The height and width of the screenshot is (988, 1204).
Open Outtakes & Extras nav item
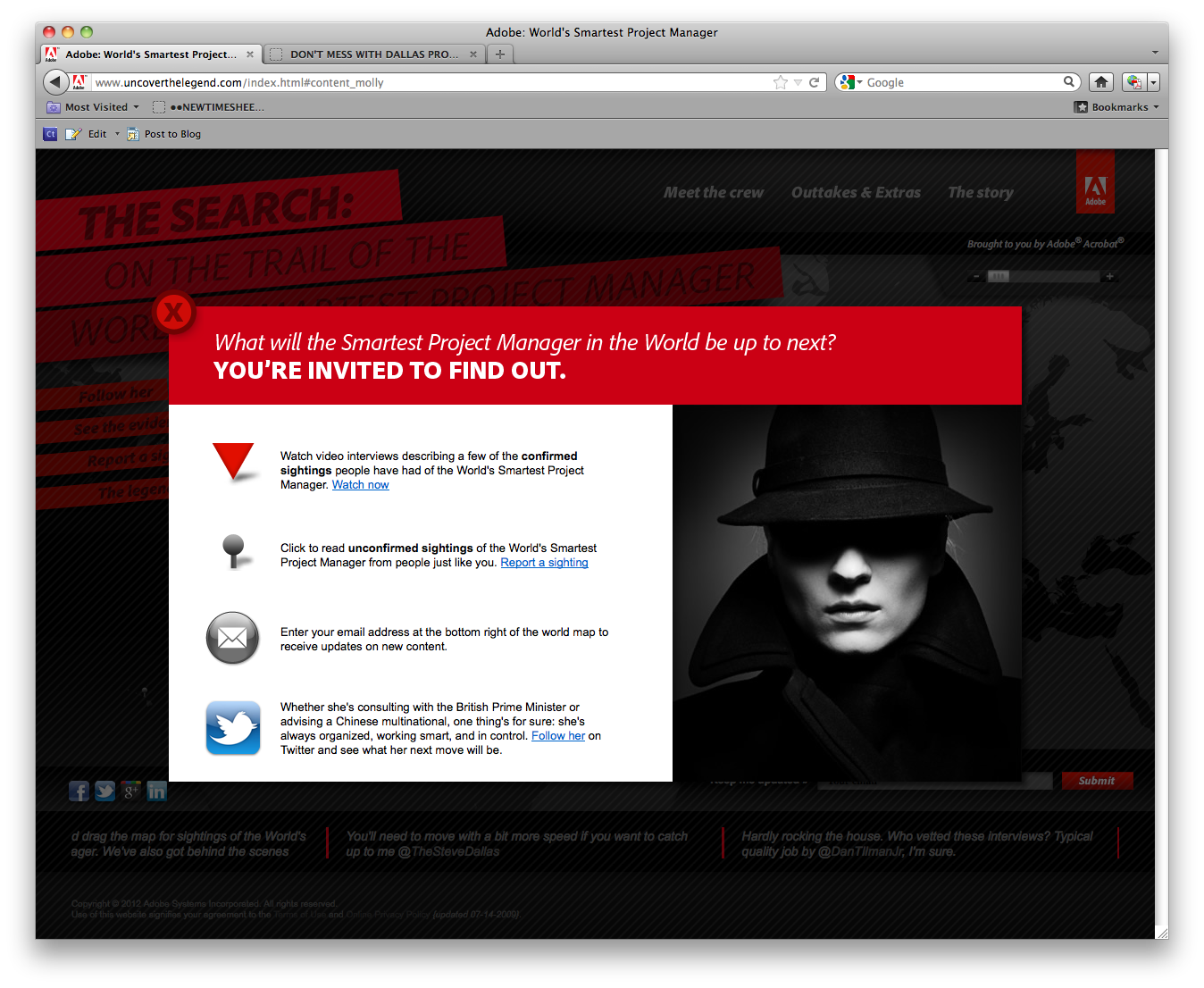tap(856, 192)
